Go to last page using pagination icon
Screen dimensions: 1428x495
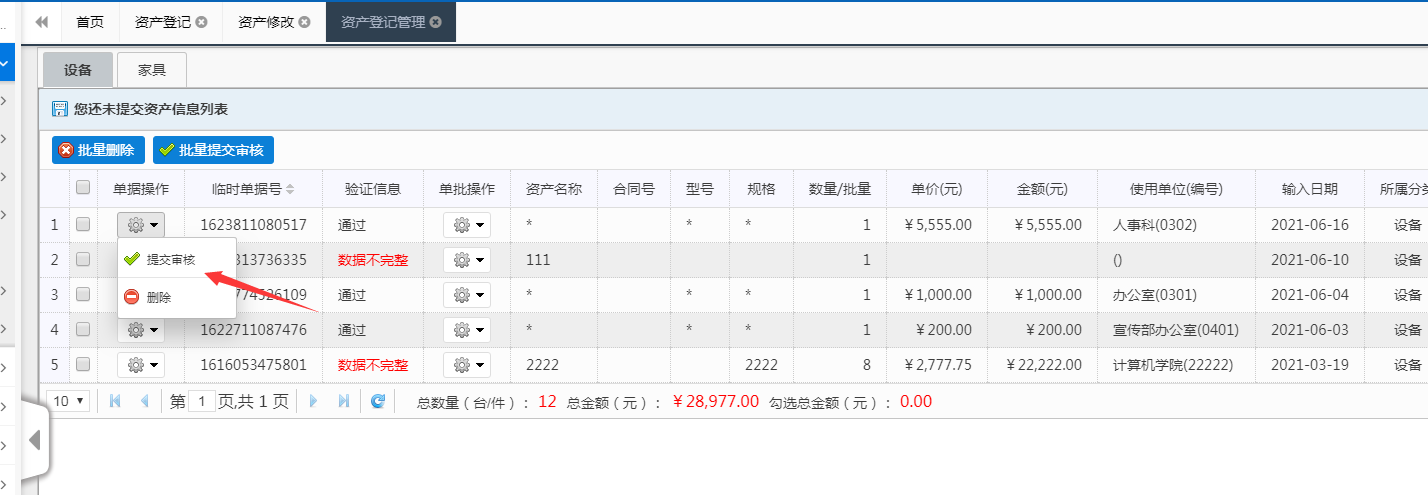344,401
